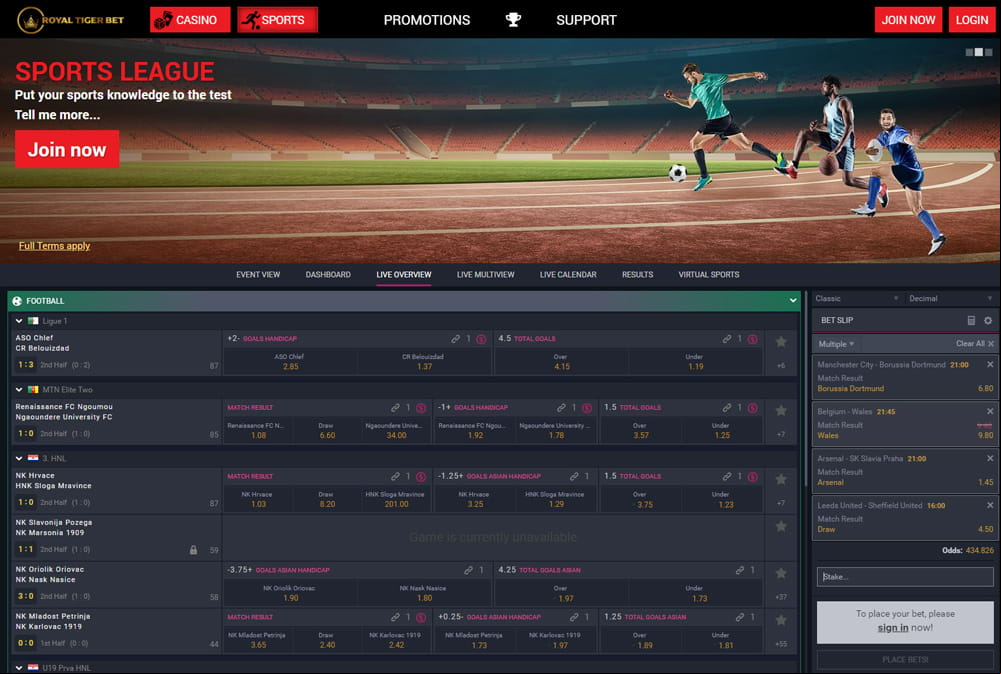The width and height of the screenshot is (1001, 674).
Task: Click link icon in 4.5 Total Goals market
Action: tap(726, 339)
